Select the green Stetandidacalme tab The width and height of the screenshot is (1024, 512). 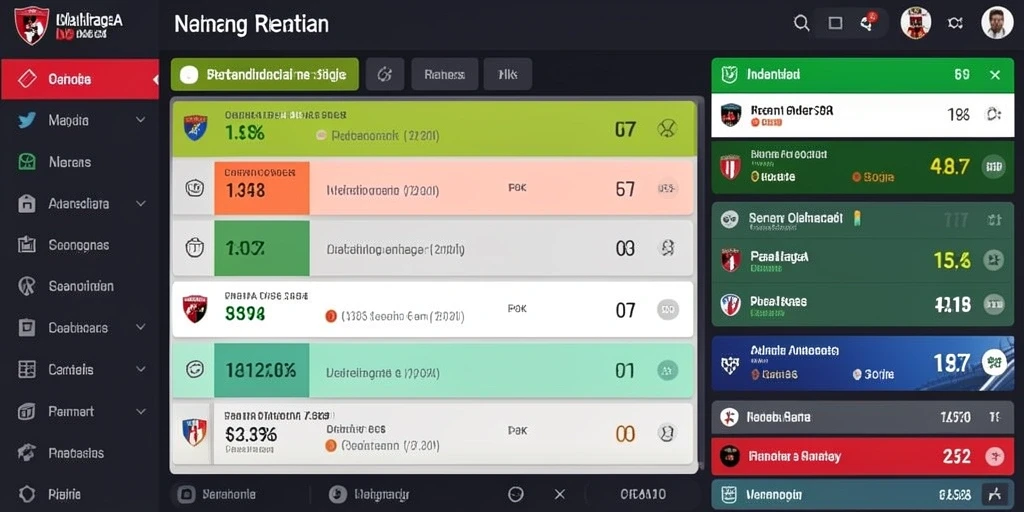264,74
